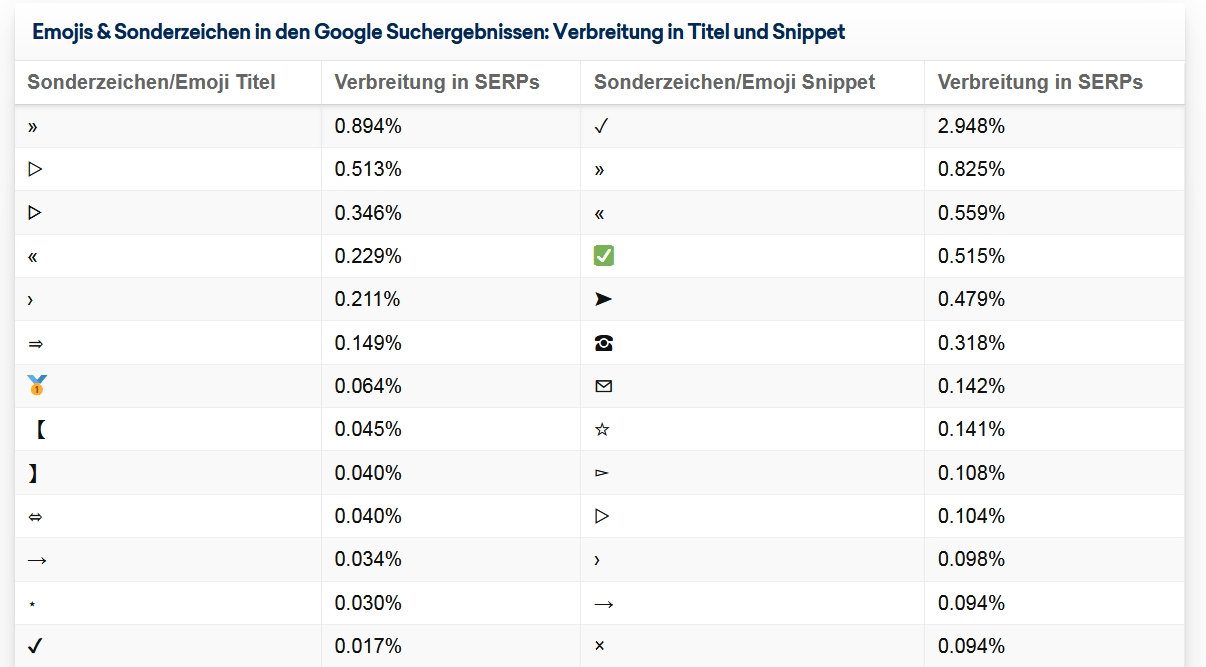Select the closing bracket 】 symbol

pos(33,473)
